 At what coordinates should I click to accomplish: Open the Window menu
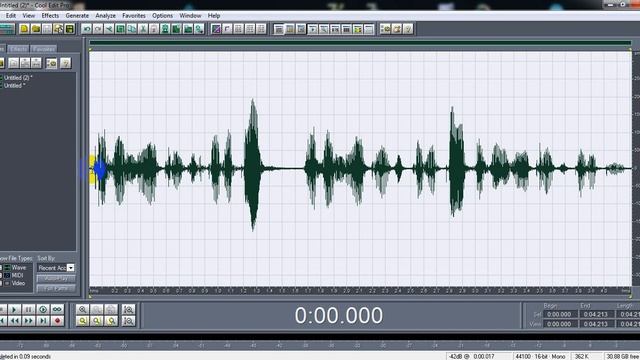coord(190,16)
